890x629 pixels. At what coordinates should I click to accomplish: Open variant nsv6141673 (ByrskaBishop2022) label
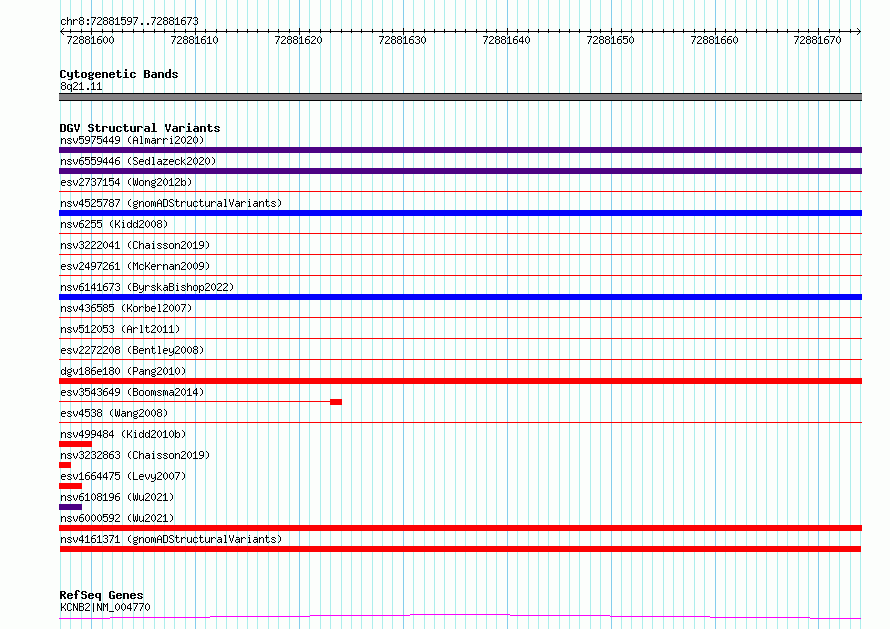(x=147, y=287)
